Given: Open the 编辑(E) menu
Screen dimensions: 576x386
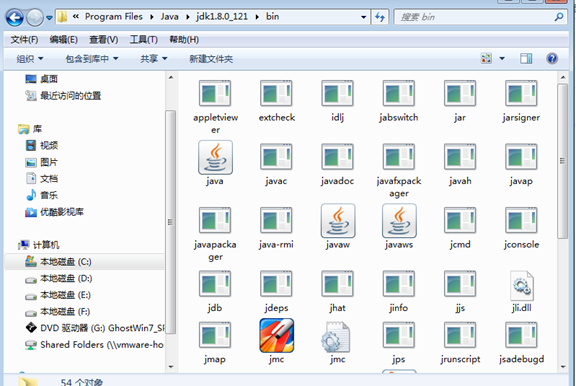Looking at the screenshot, I should (64, 40).
